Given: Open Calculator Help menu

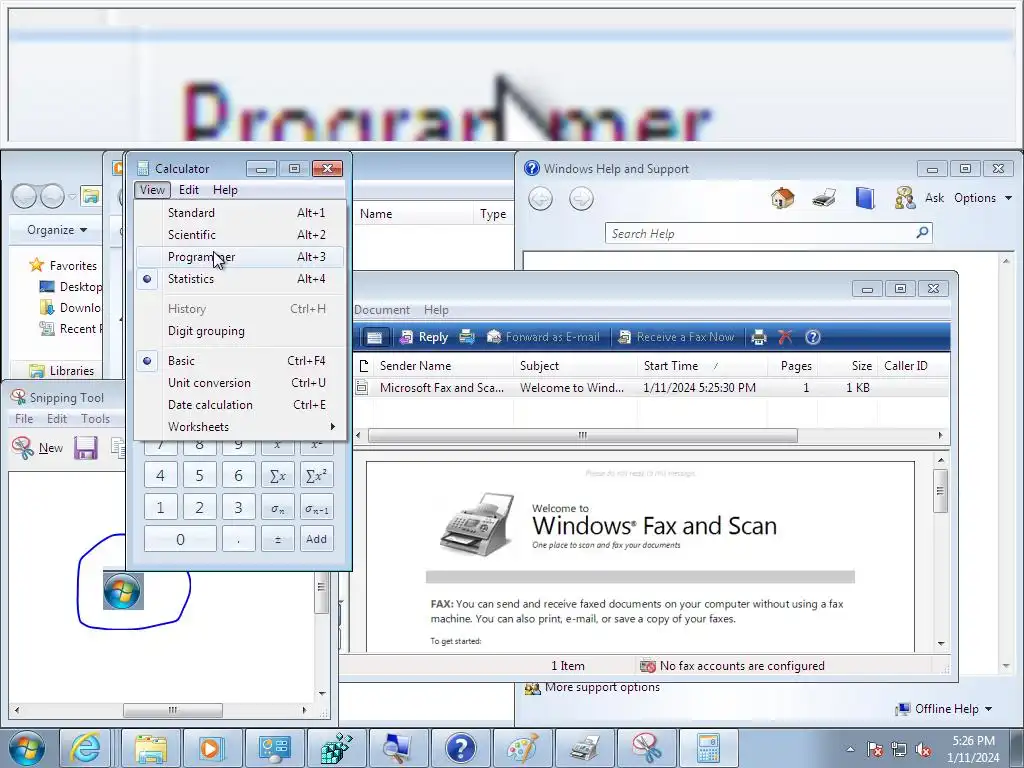Looking at the screenshot, I should [225, 190].
